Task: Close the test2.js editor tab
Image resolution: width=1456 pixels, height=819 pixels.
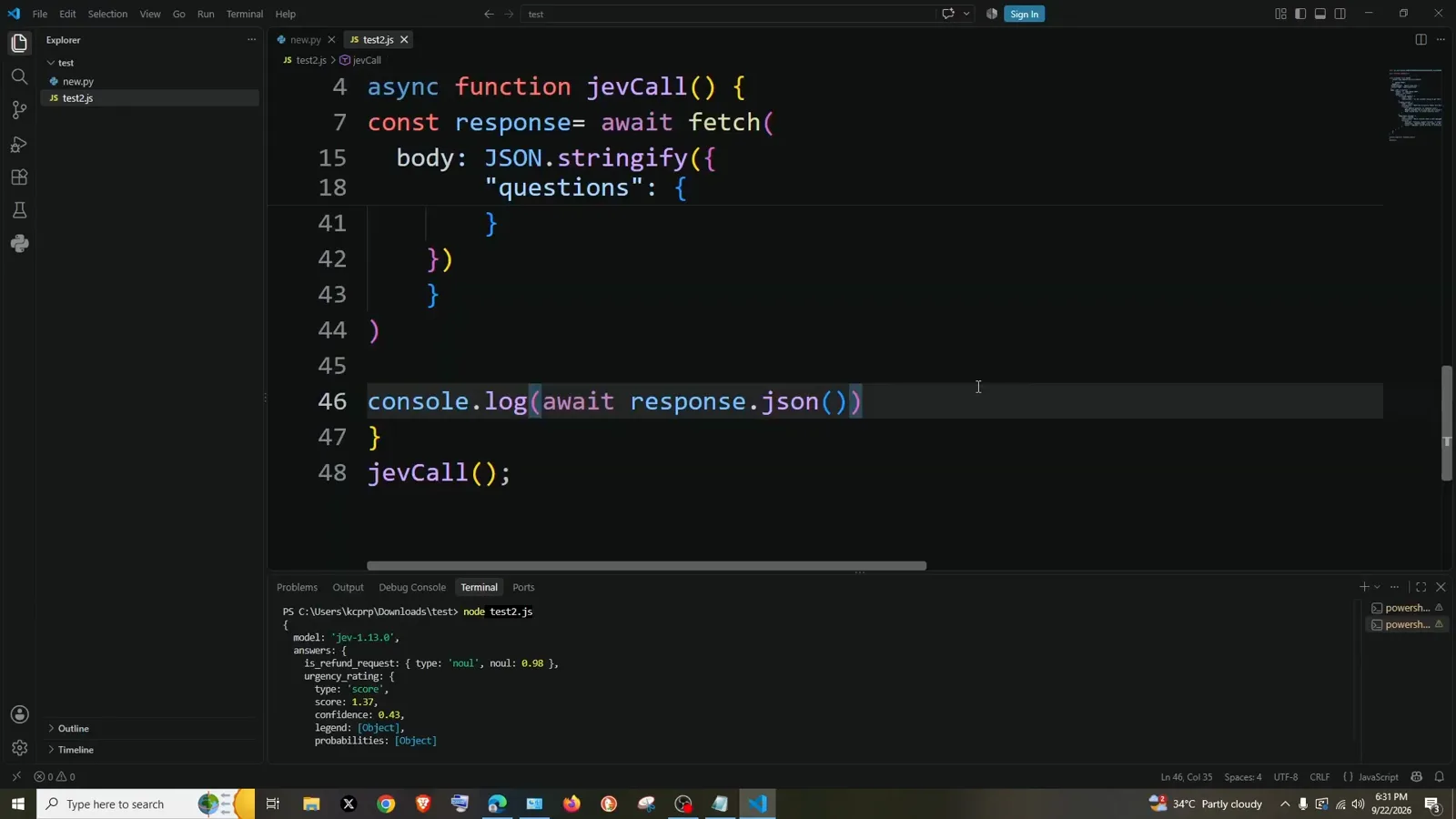Action: click(x=404, y=40)
